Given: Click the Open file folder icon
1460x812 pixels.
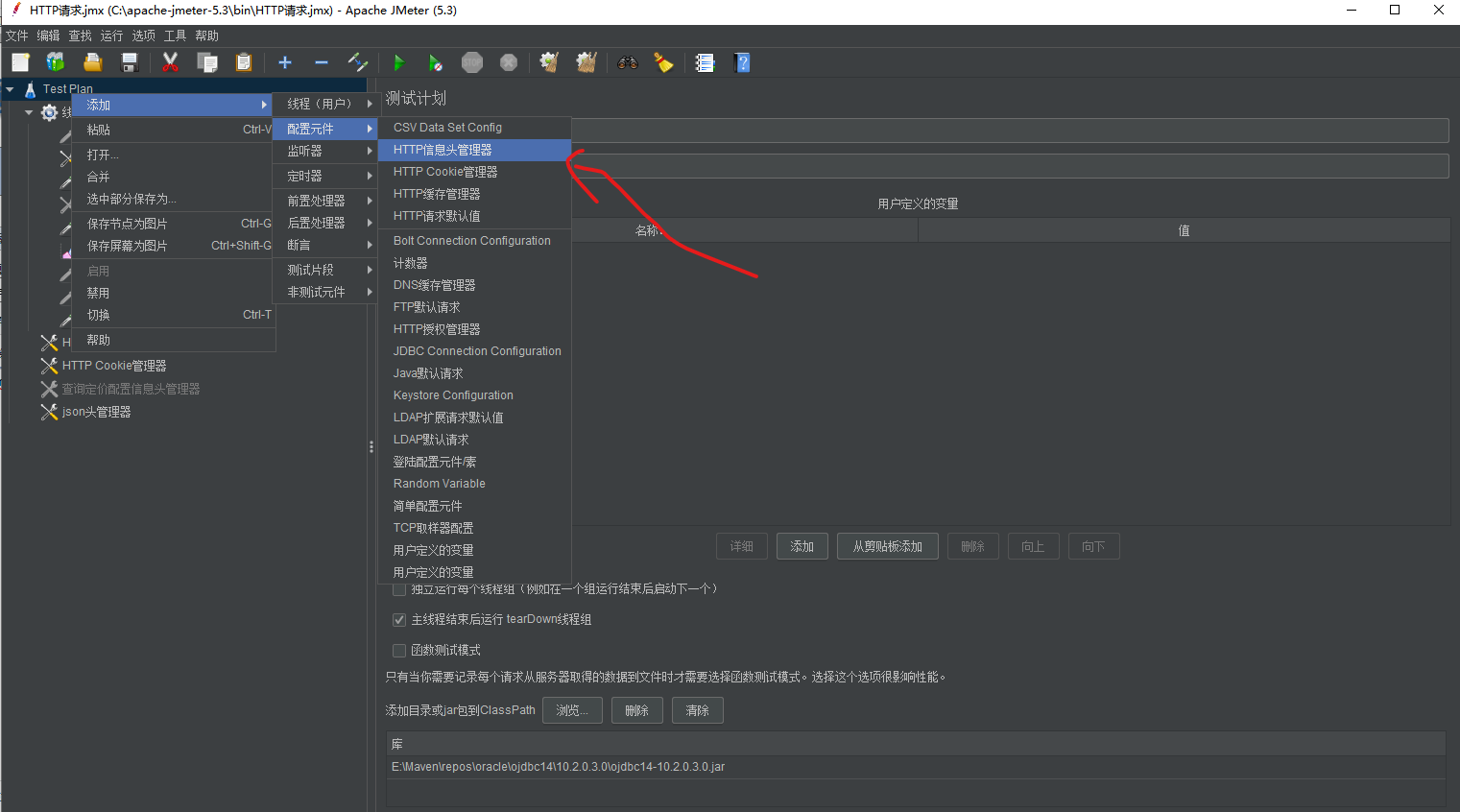Looking at the screenshot, I should click(92, 62).
